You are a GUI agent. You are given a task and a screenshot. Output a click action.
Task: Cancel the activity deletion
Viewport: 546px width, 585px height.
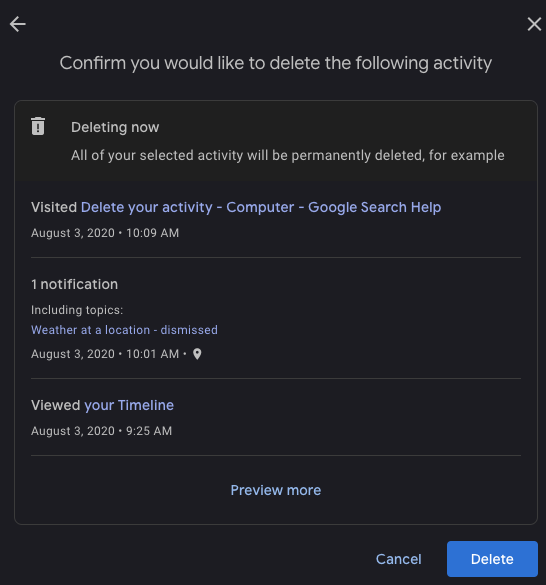tap(399, 559)
